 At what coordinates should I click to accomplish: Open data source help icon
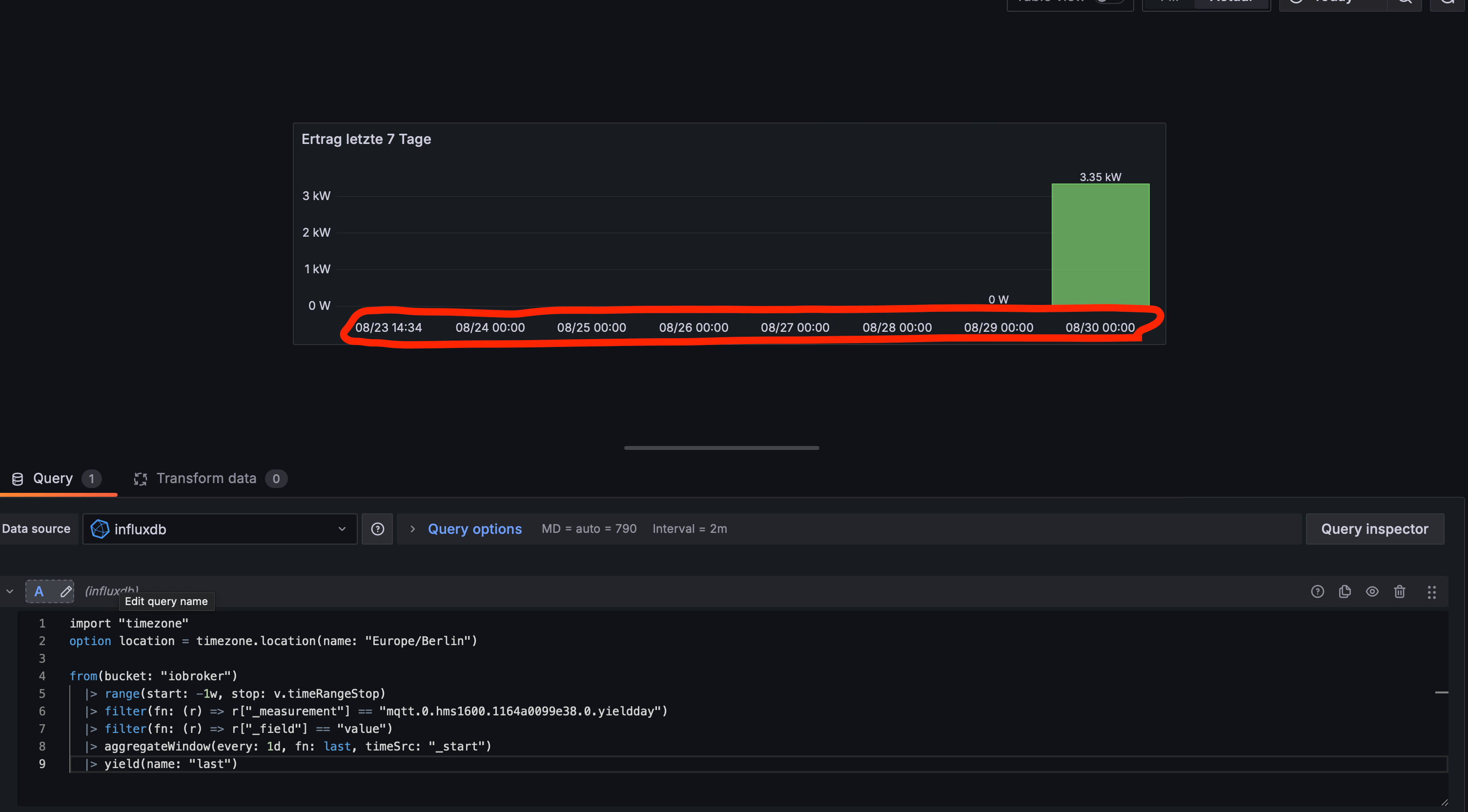pyautogui.click(x=377, y=529)
